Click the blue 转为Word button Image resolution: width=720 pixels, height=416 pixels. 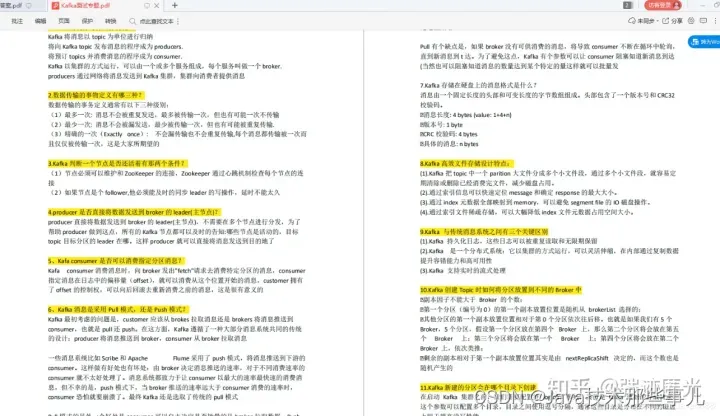[704, 42]
